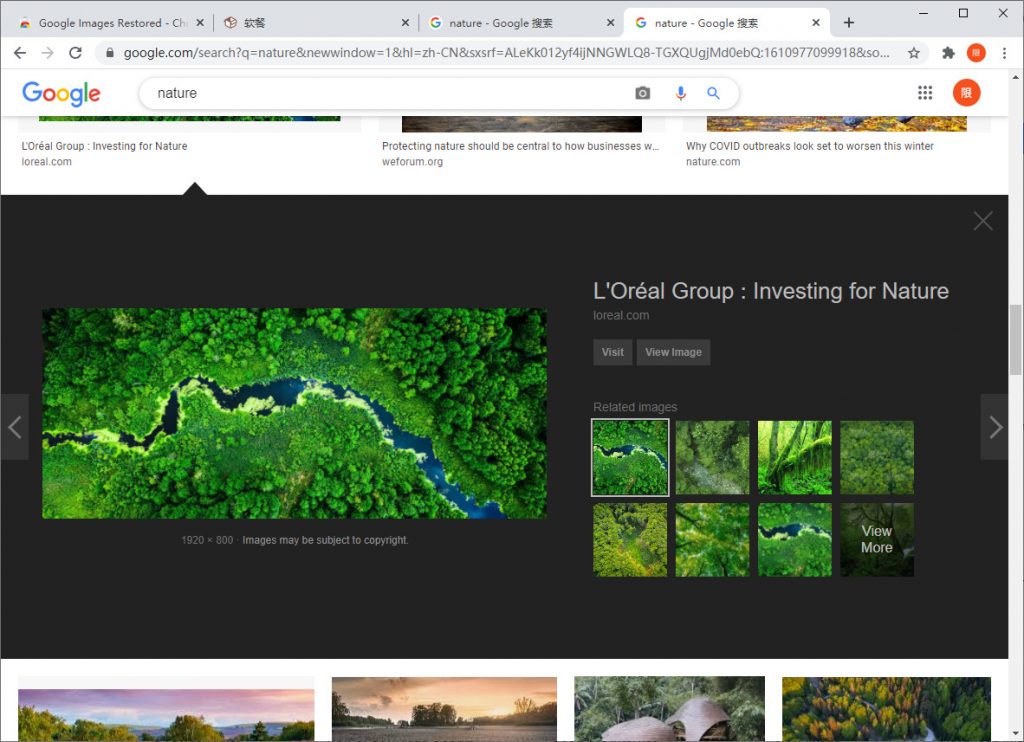Open the Chrome extensions puzzle icon
Image resolution: width=1024 pixels, height=742 pixels.
tap(948, 53)
